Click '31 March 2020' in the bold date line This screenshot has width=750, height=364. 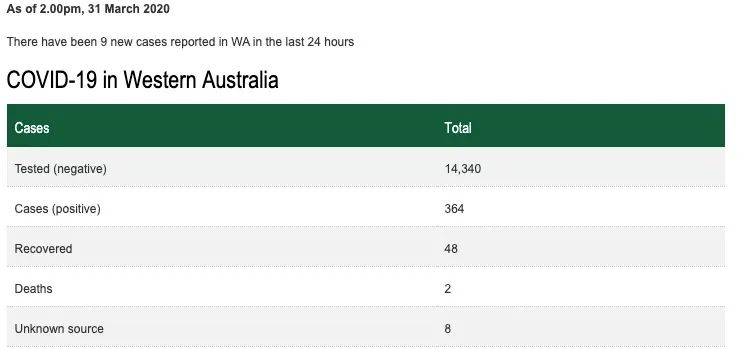[129, 9]
